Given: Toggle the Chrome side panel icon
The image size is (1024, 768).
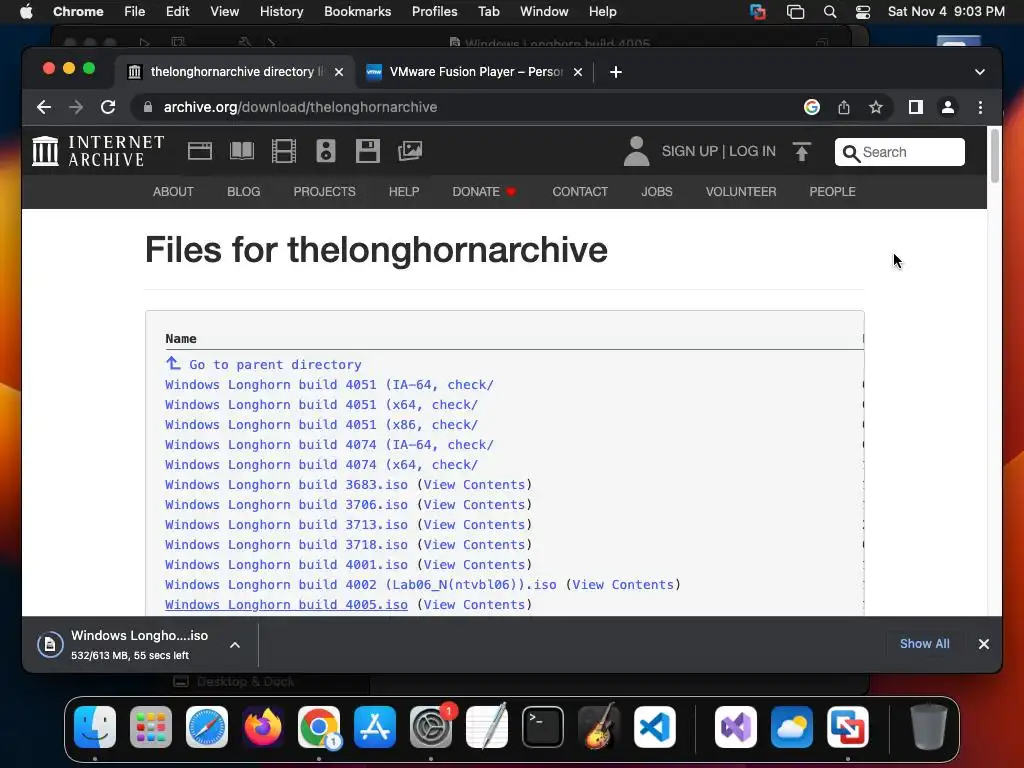Looking at the screenshot, I should coord(916,107).
